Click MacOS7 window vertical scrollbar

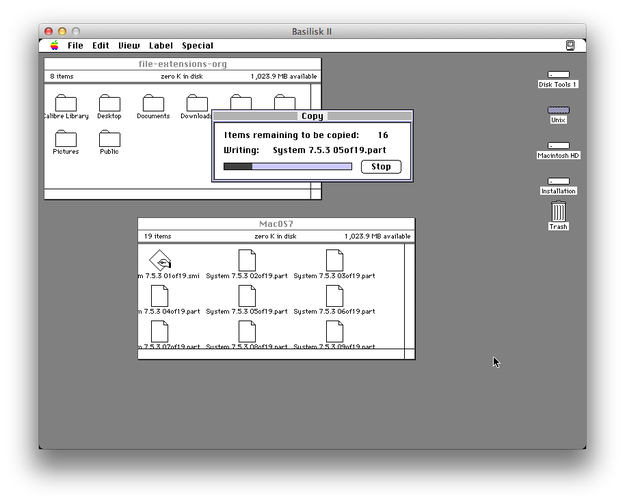point(409,296)
